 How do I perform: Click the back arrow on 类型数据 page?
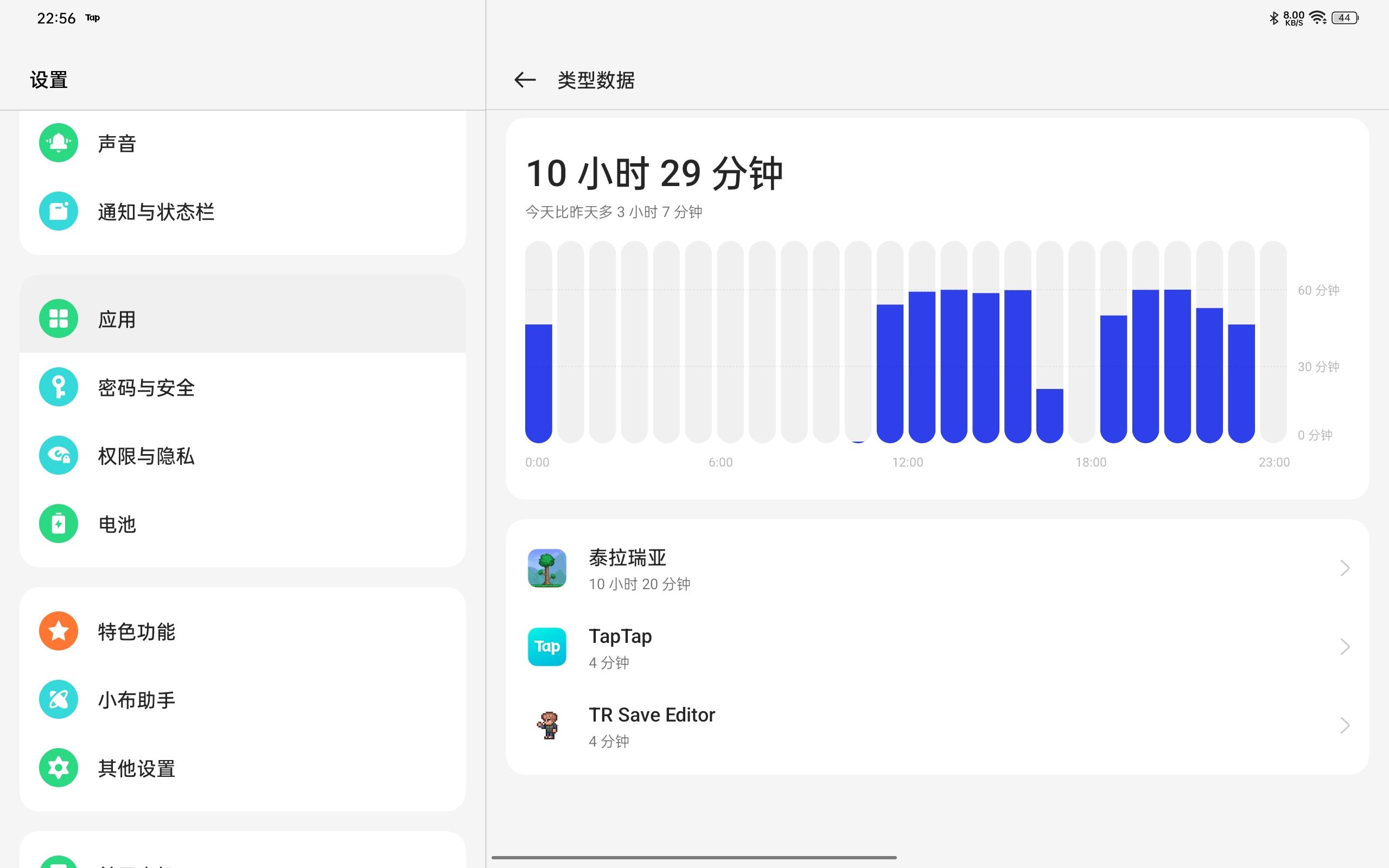click(x=525, y=80)
